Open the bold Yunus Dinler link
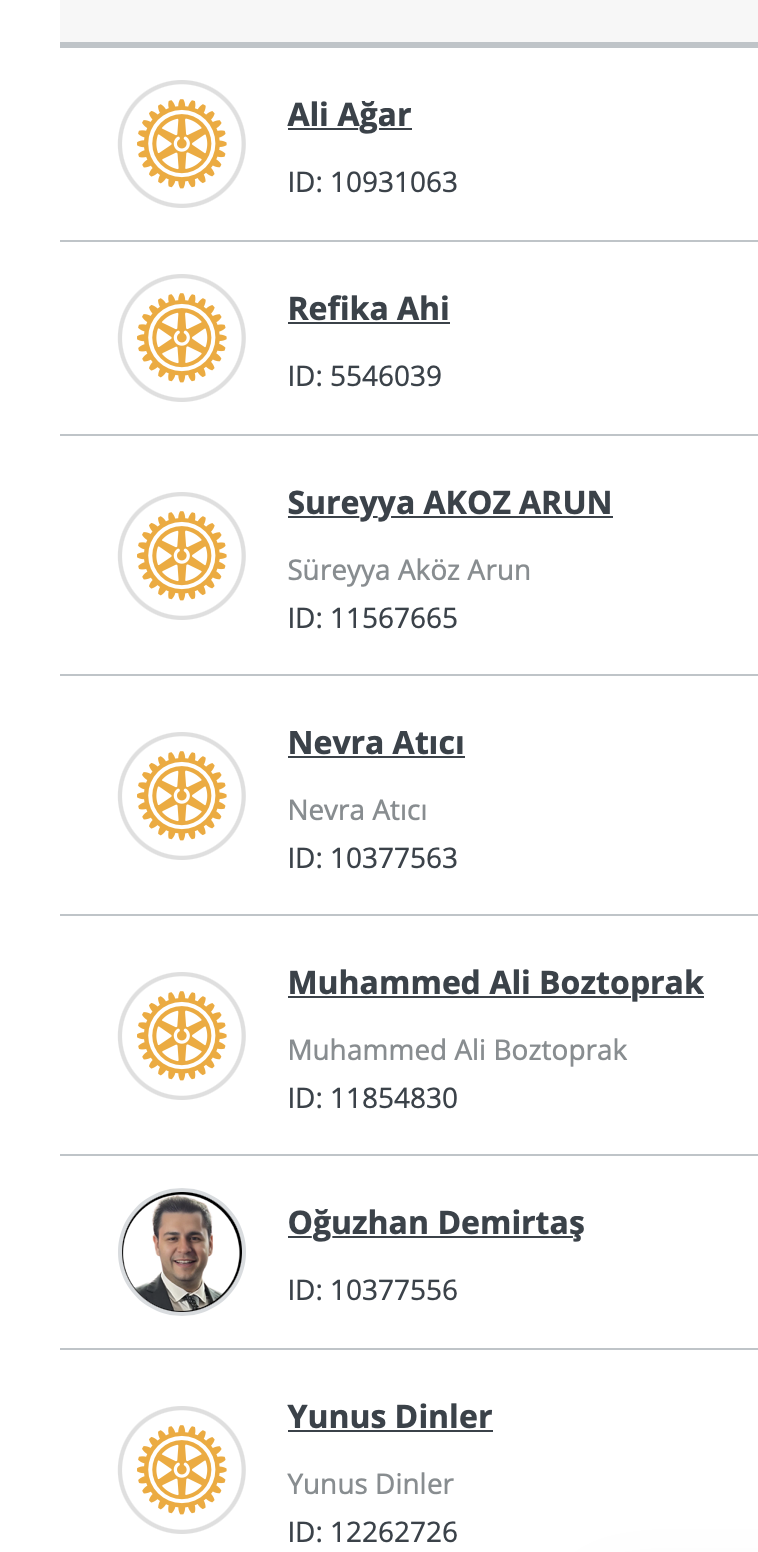 pos(389,1417)
